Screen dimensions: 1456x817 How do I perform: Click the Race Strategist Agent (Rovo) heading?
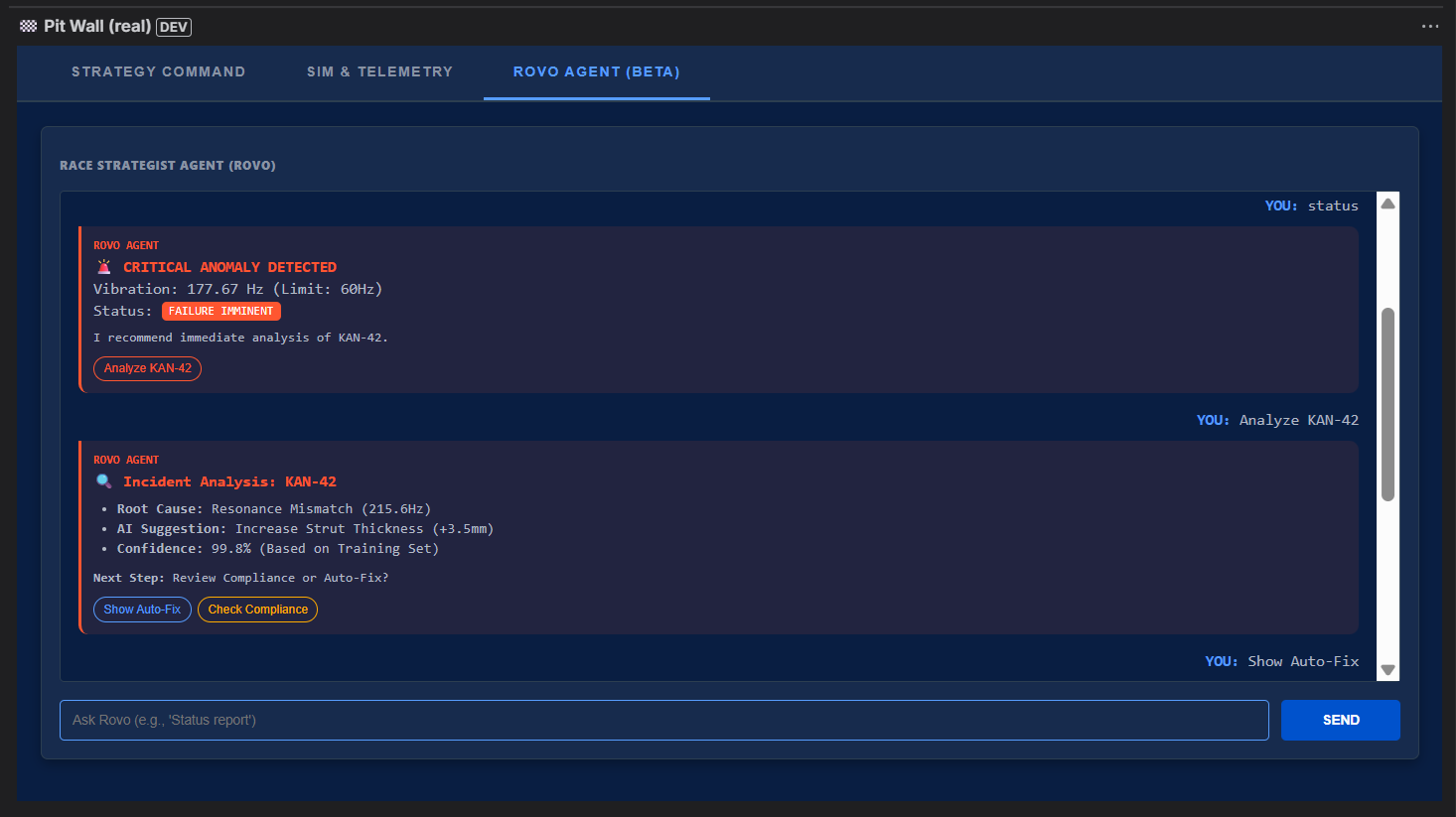coord(168,165)
